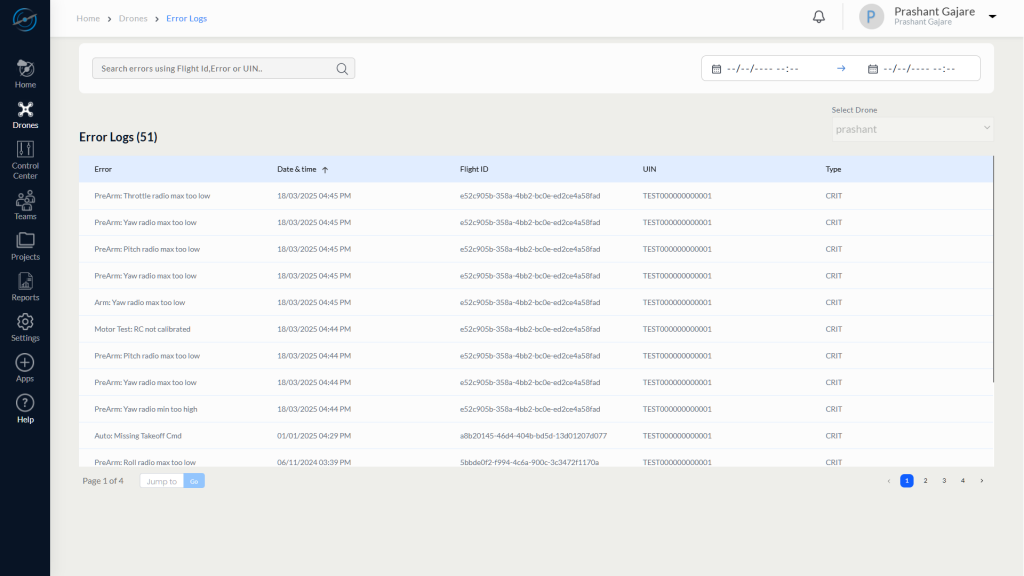
Task: Go to page 4 of error logs
Action: pyautogui.click(x=961, y=480)
